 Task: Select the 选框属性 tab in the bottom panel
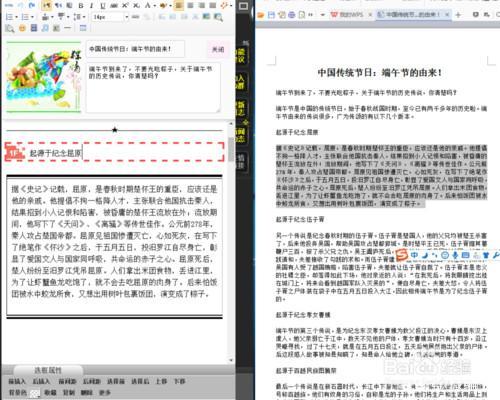pyautogui.click(x=48, y=370)
